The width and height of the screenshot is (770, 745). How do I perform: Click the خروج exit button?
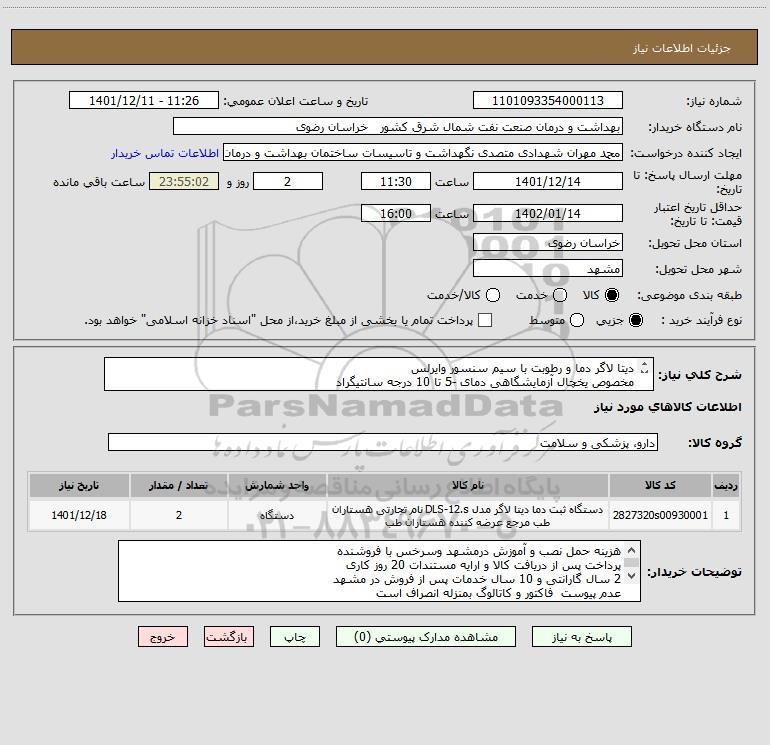pos(163,637)
